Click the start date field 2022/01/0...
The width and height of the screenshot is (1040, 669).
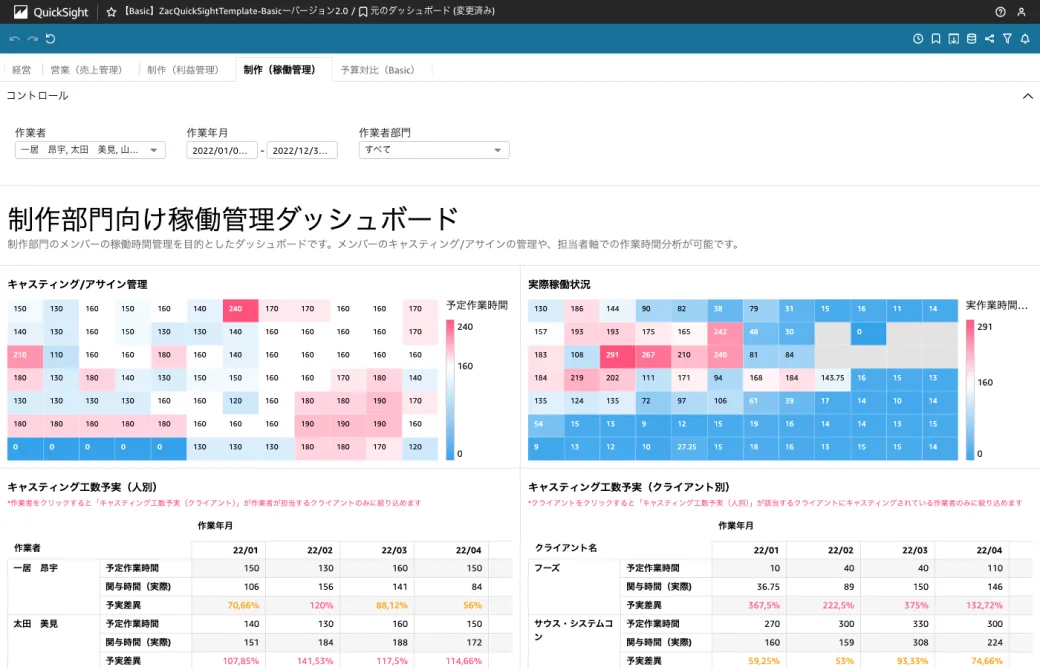click(x=222, y=151)
